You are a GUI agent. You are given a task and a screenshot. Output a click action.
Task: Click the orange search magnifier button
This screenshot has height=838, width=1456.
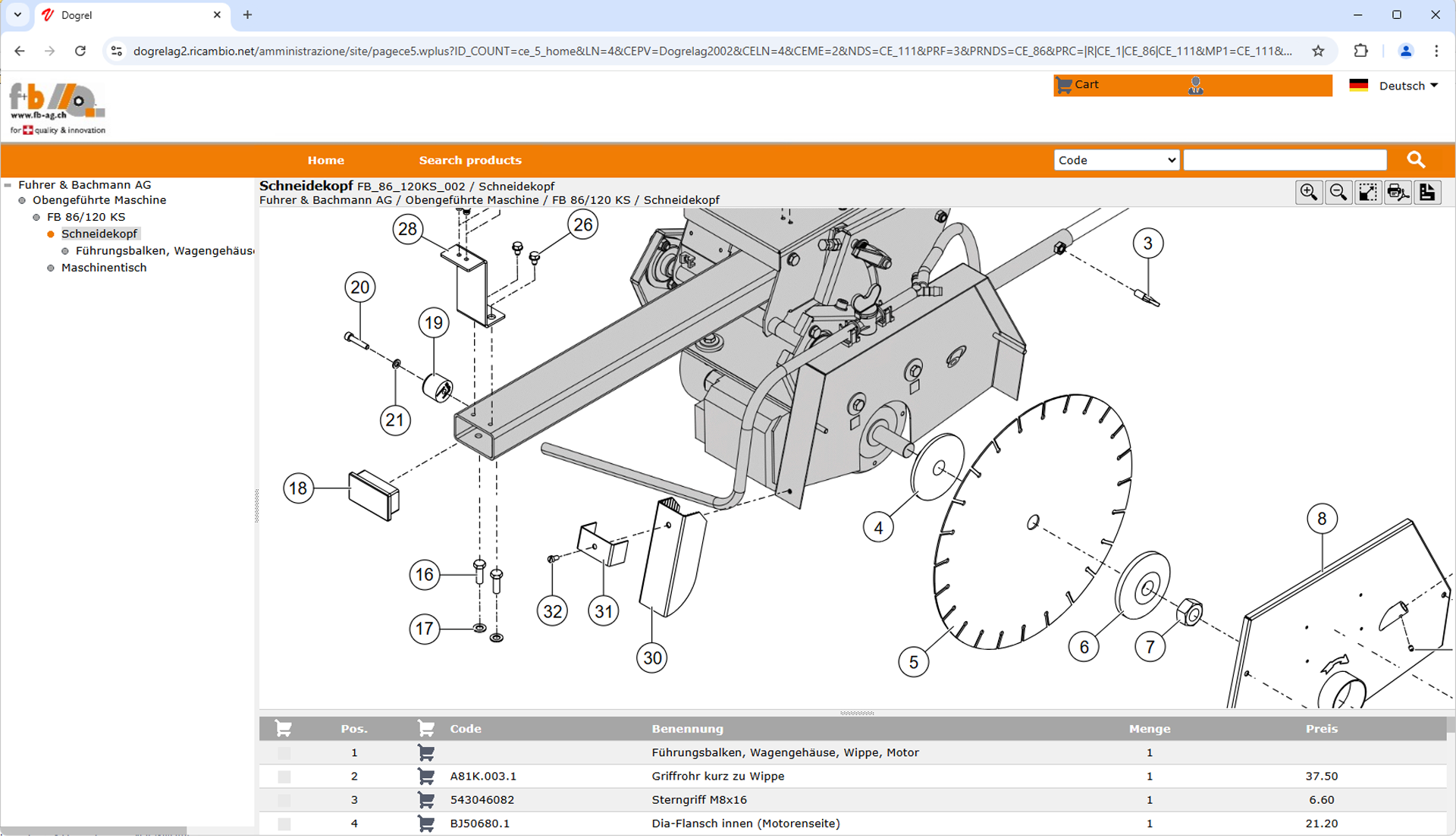pos(1416,160)
